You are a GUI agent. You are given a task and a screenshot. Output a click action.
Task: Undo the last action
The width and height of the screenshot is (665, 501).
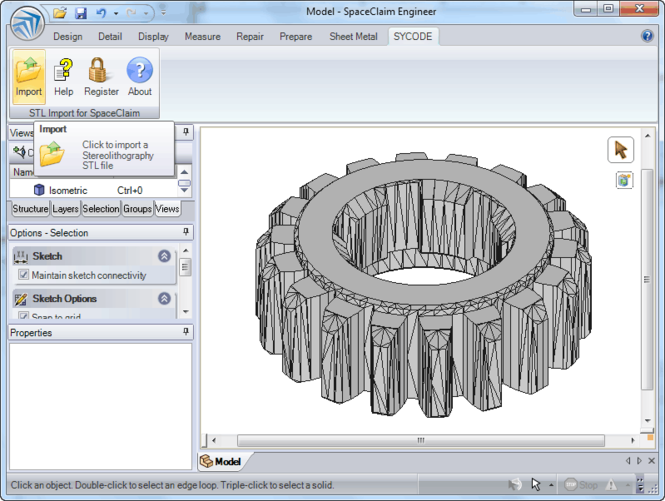coord(101,13)
